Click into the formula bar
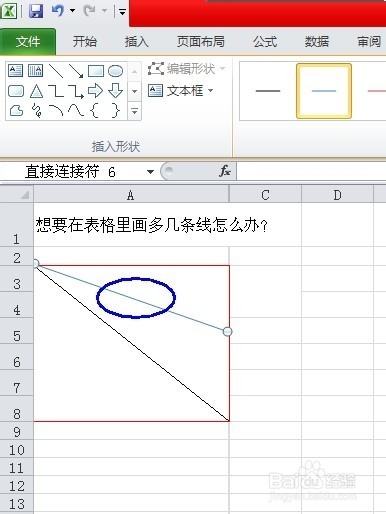This screenshot has width=386, height=514. coord(311,172)
